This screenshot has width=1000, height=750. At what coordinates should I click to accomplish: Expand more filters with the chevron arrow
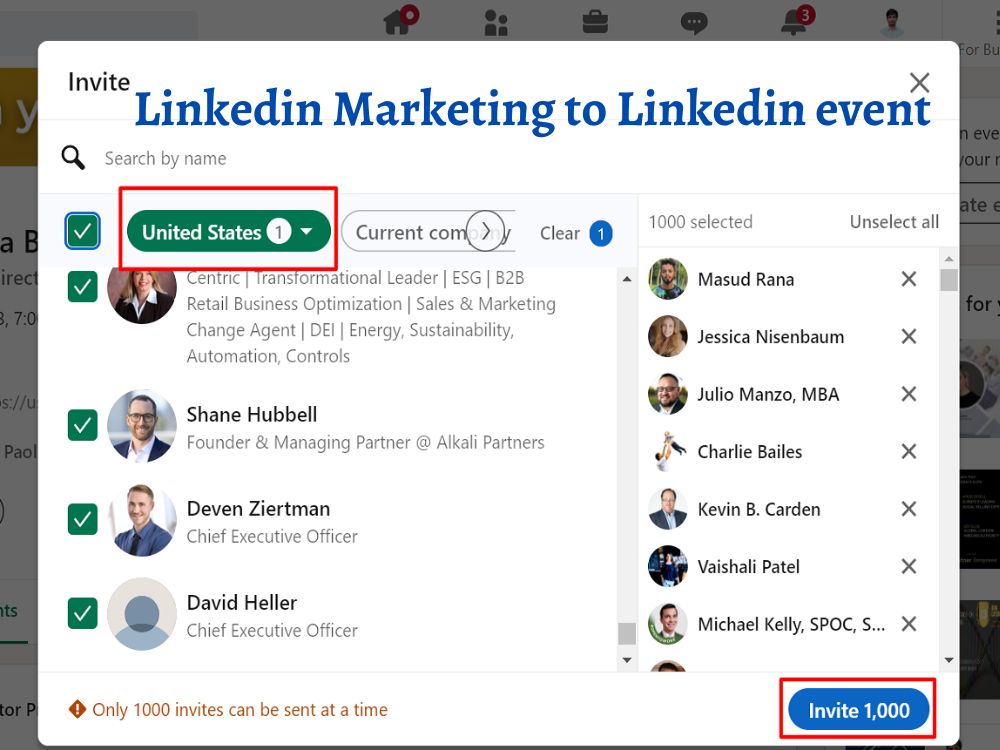(x=489, y=231)
